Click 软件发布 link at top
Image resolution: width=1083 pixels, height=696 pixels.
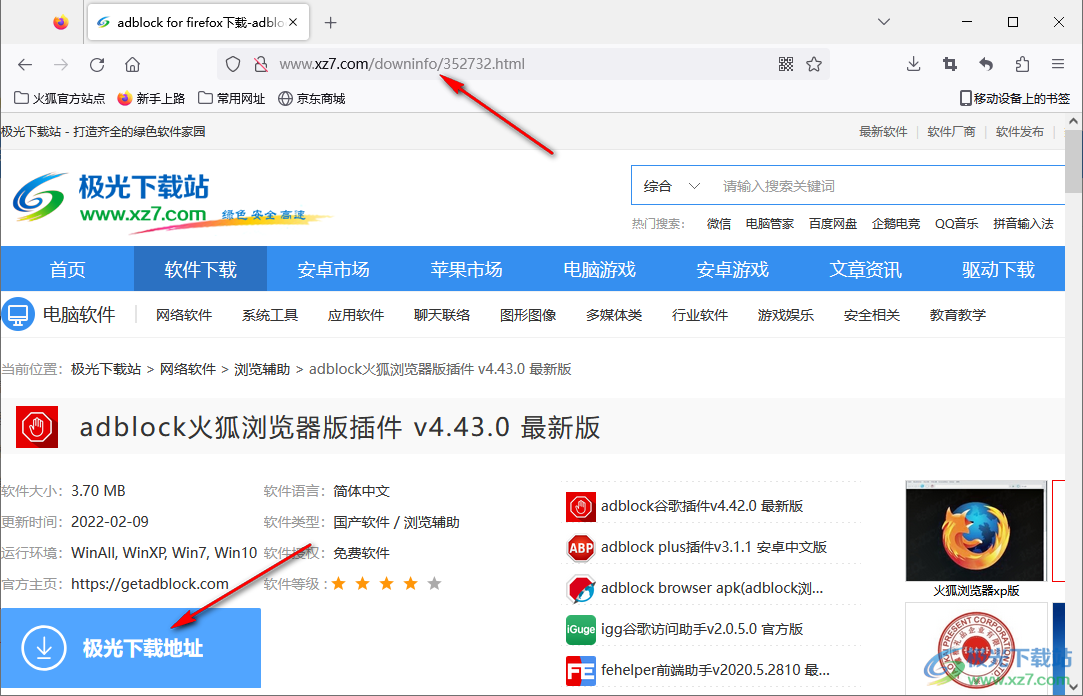[x=1019, y=132]
